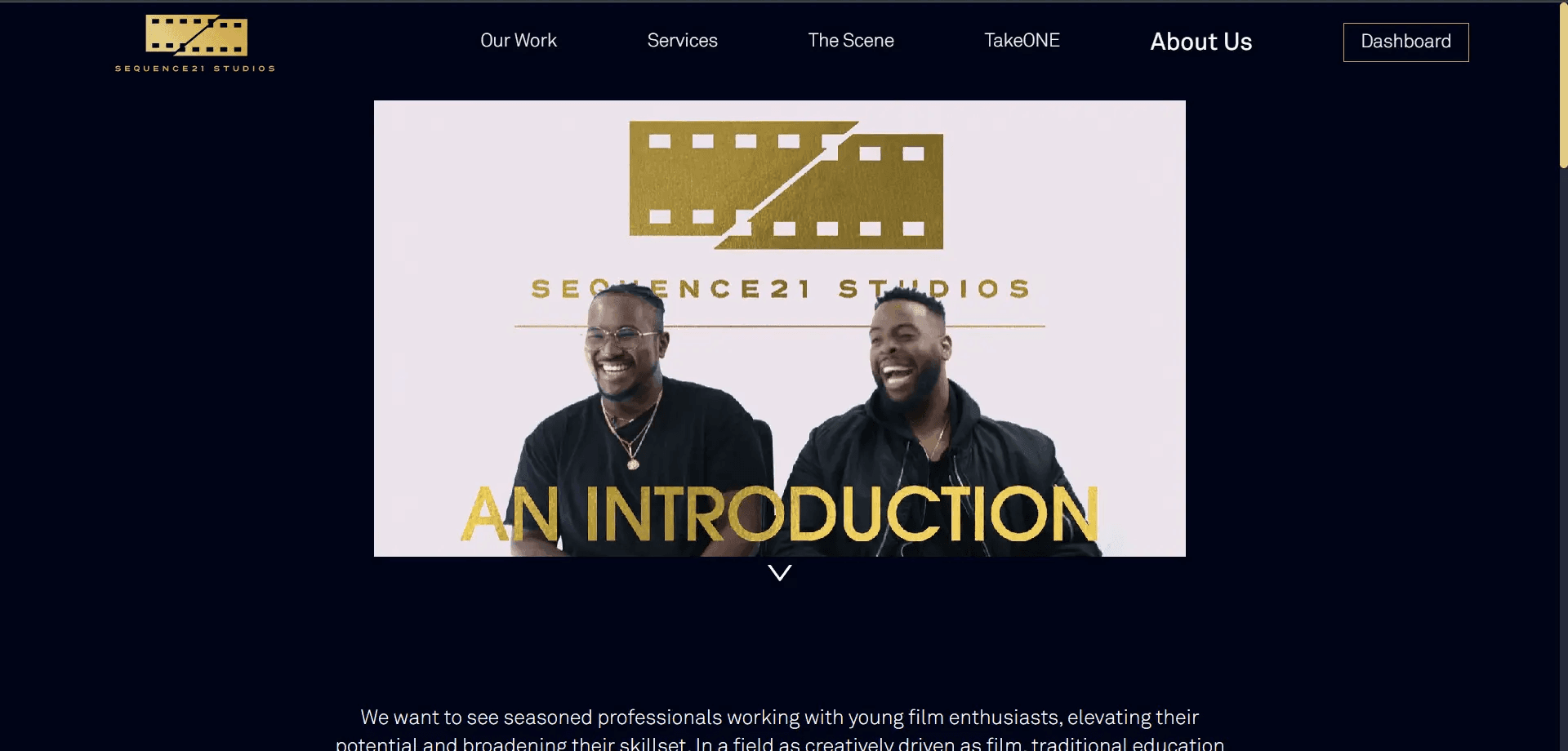Click the page scrollbar thumb
This screenshot has height=751, width=1568.
[1563, 85]
